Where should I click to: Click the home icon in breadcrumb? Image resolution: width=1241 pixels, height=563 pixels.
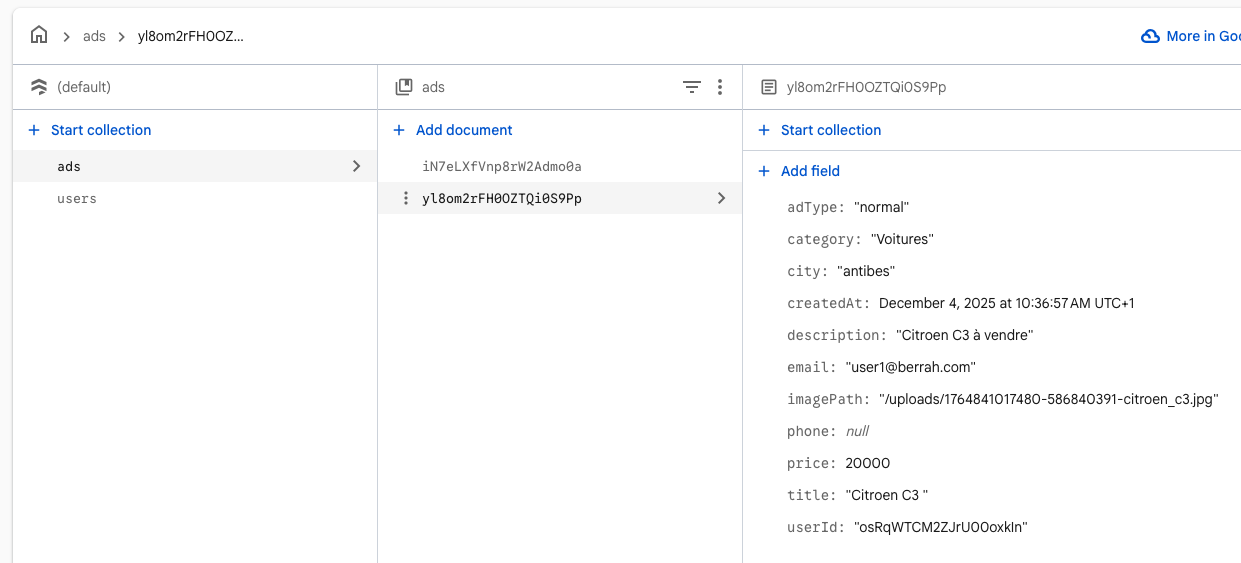pos(39,36)
